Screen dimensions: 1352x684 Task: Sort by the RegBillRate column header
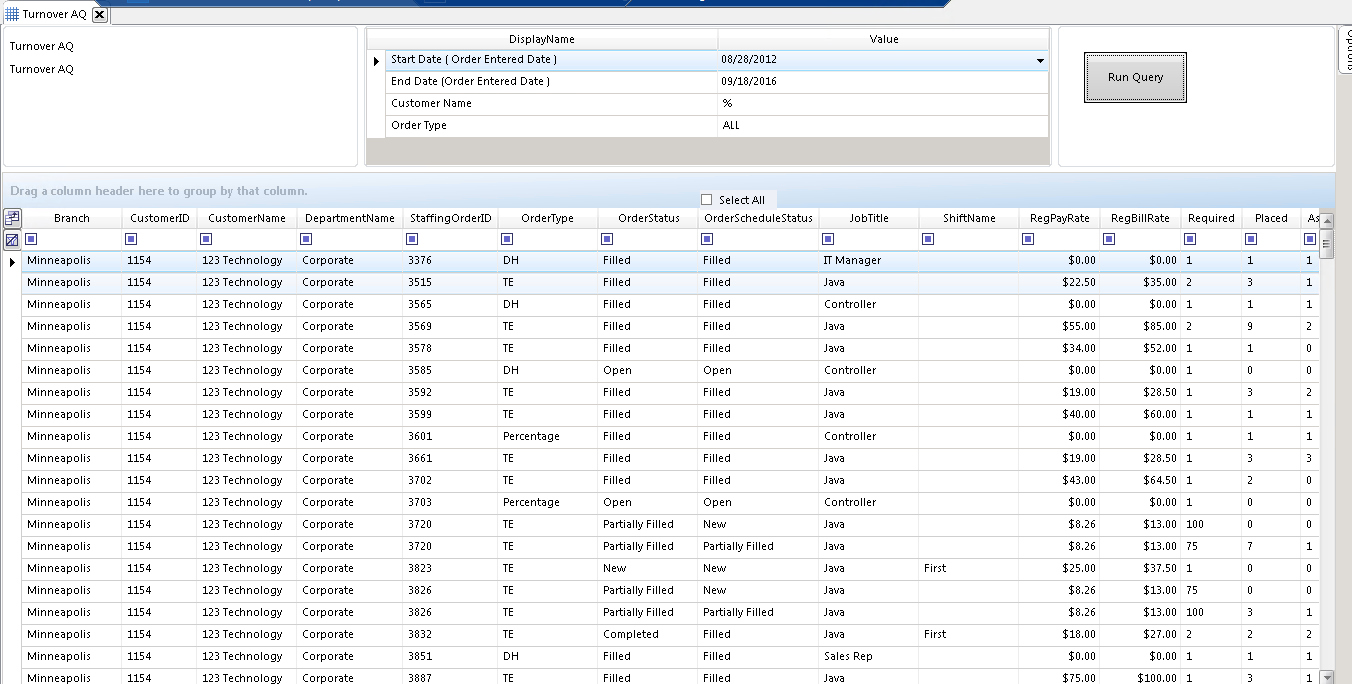click(1140, 218)
